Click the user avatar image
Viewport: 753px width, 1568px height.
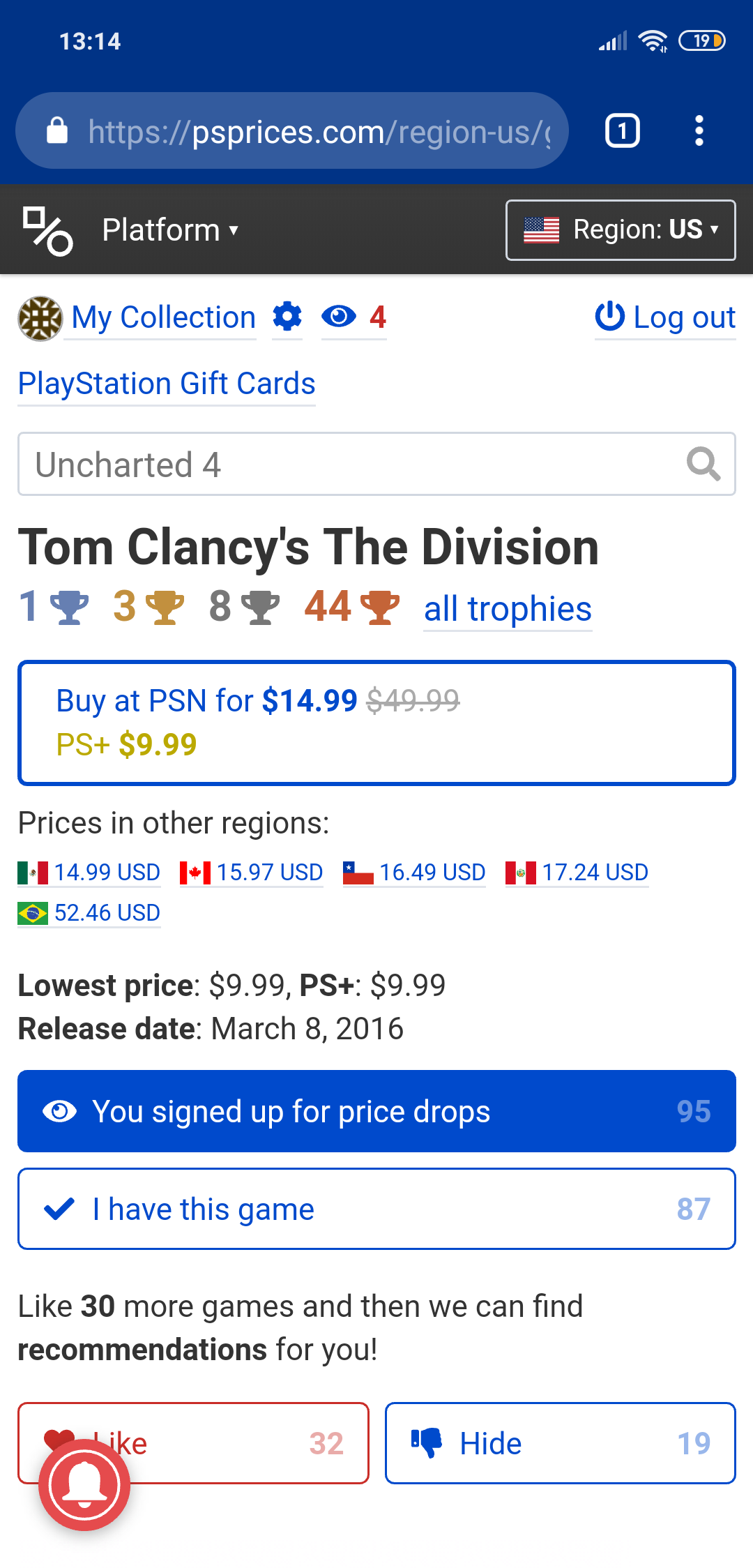pos(40,319)
